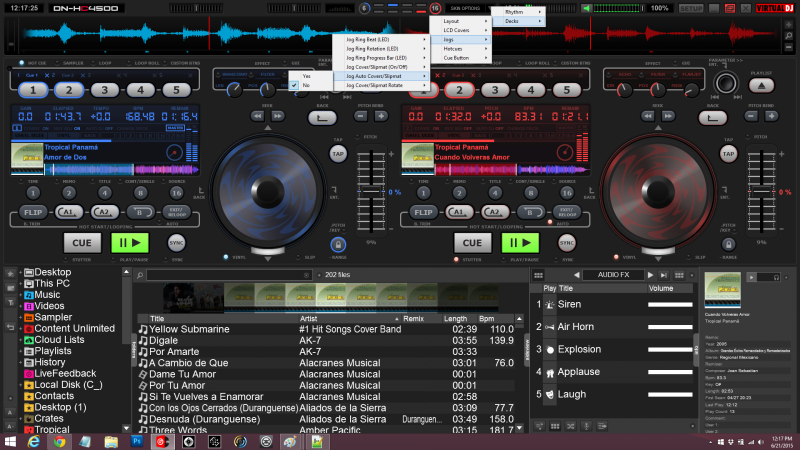Sort the file list by Artist column
800x450 pixels.
[349, 318]
